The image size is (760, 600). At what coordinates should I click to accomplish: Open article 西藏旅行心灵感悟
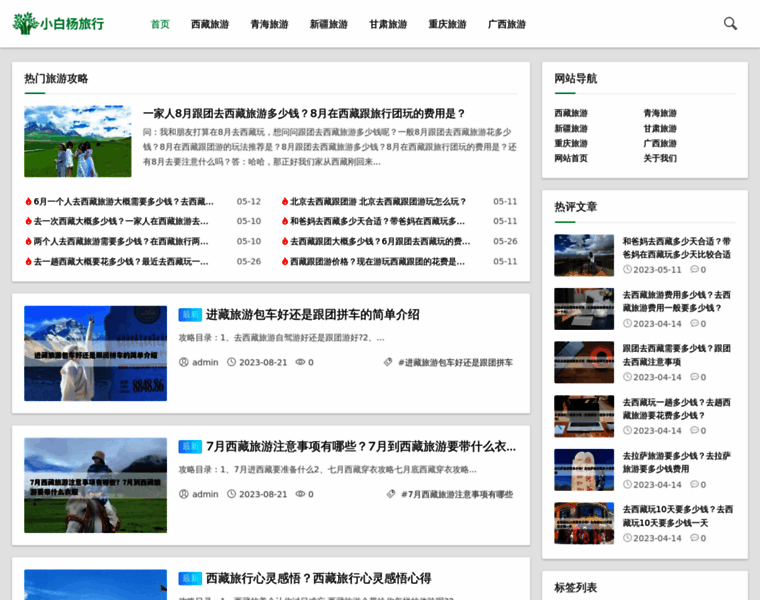(318, 578)
